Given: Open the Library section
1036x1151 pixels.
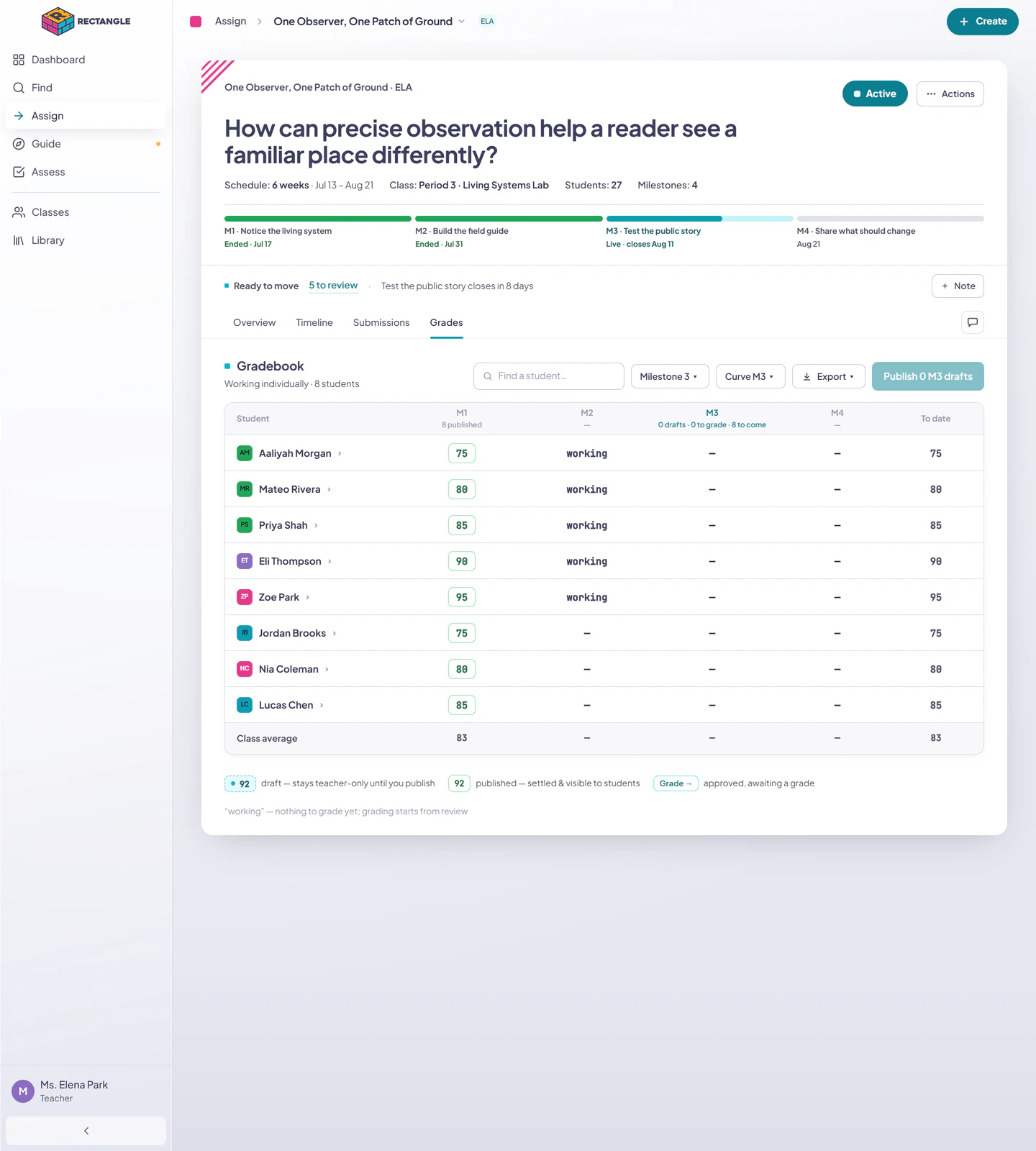Looking at the screenshot, I should (86, 240).
